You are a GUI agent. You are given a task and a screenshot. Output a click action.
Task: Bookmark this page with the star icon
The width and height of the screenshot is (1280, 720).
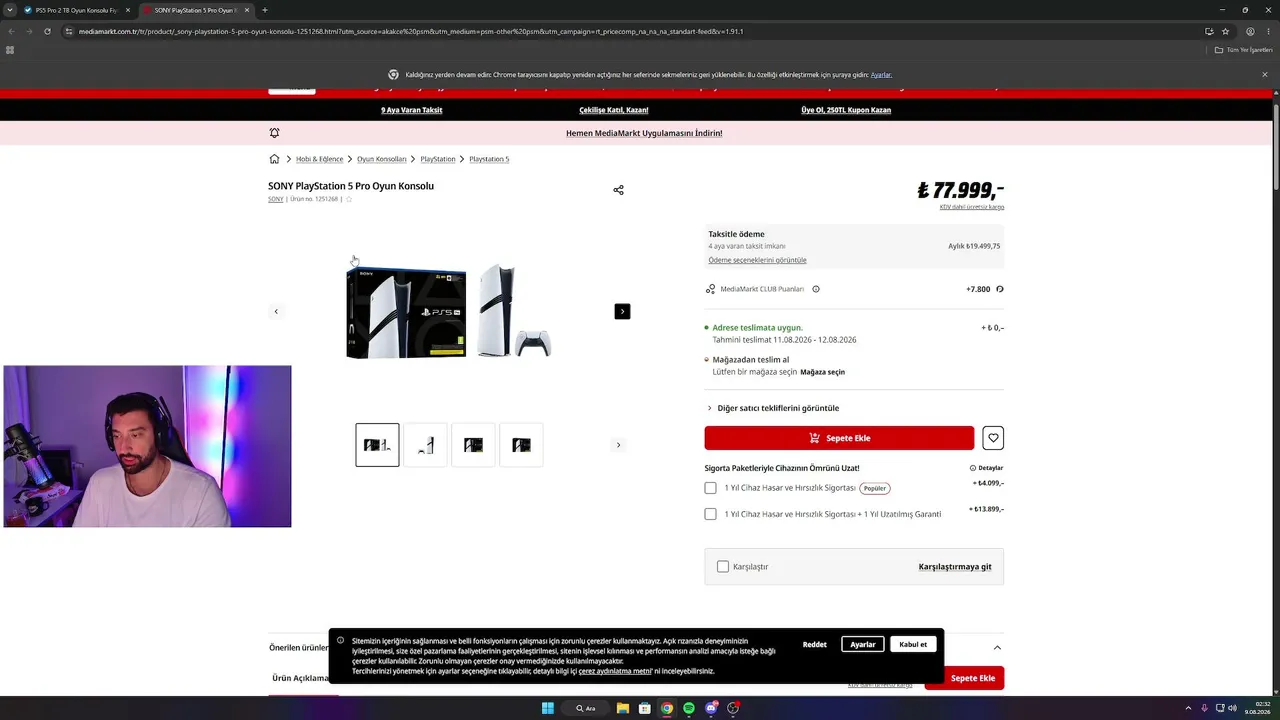1225,31
